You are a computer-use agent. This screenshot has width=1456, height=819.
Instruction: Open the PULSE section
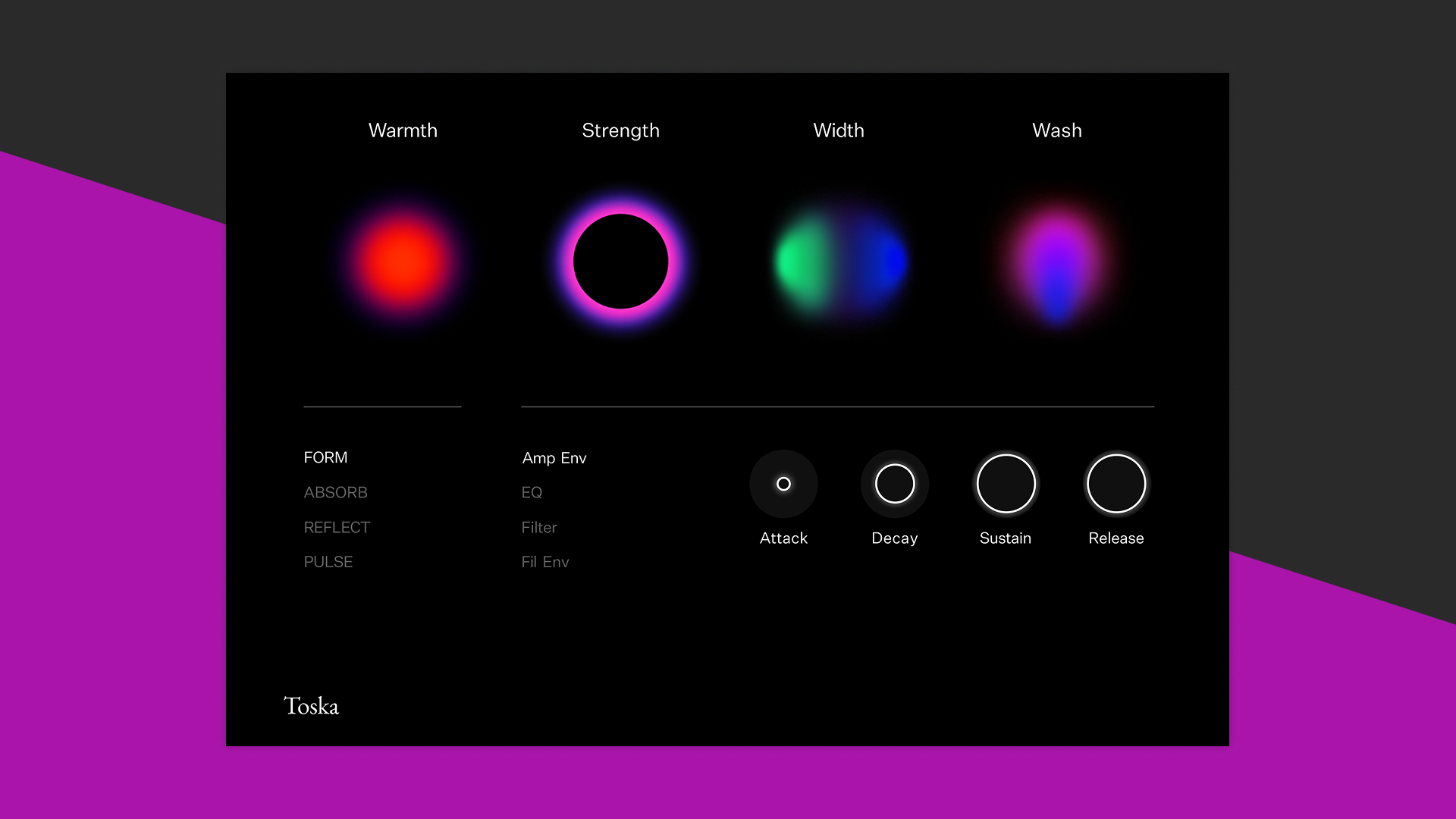[328, 563]
